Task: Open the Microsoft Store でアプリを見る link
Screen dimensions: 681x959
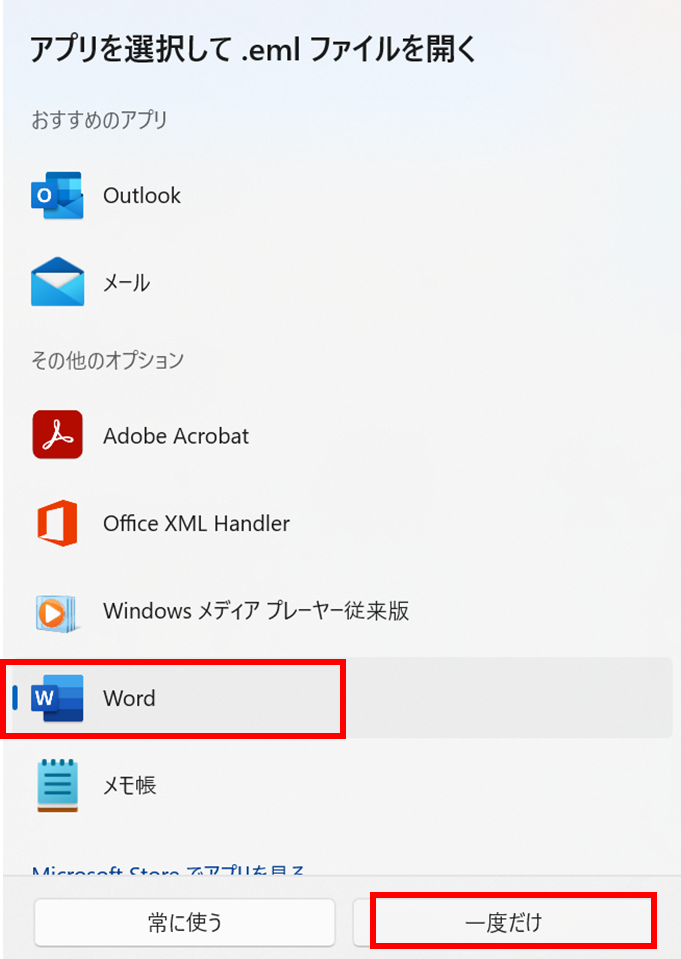Action: 168,870
